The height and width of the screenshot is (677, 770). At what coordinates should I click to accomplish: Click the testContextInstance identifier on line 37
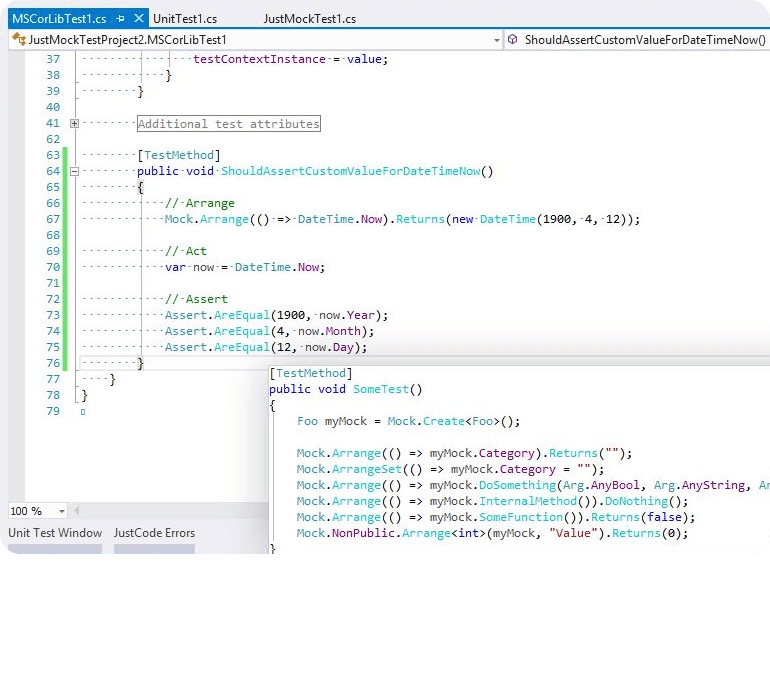tap(259, 59)
